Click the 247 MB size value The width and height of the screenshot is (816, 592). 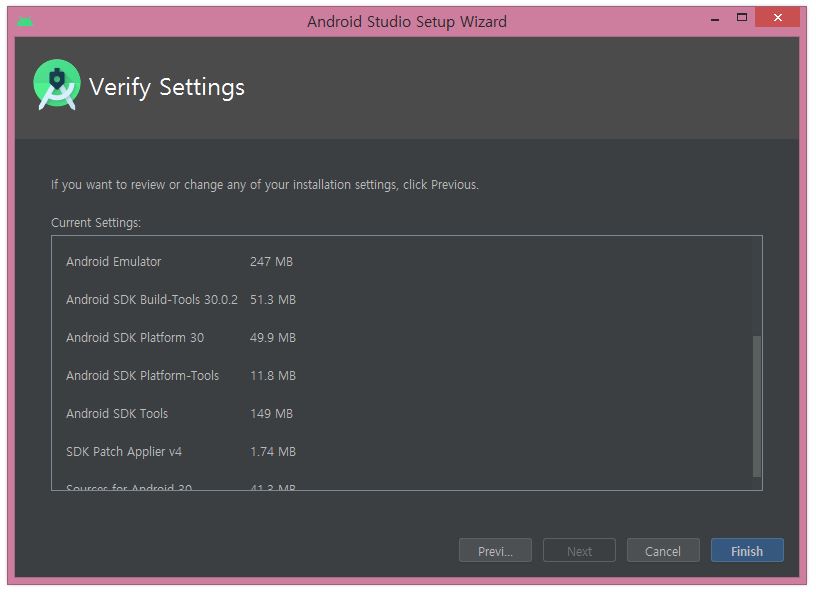click(x=271, y=261)
